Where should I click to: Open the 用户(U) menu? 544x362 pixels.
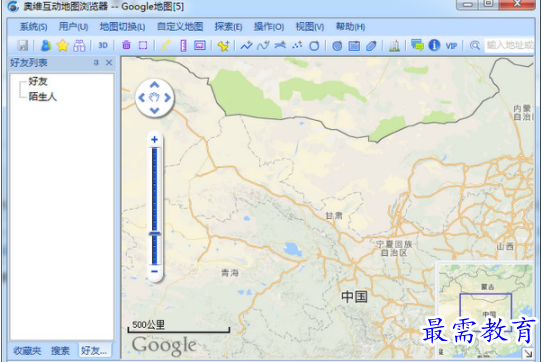click(x=73, y=27)
